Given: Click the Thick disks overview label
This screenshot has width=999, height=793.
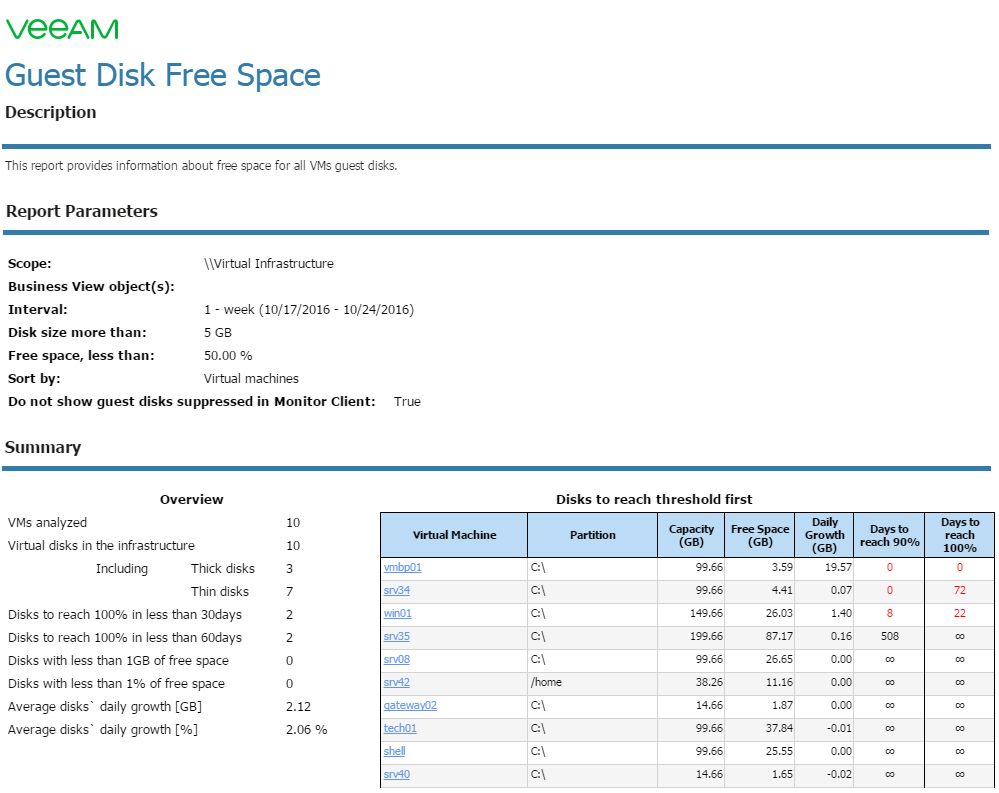Looking at the screenshot, I should (x=222, y=568).
